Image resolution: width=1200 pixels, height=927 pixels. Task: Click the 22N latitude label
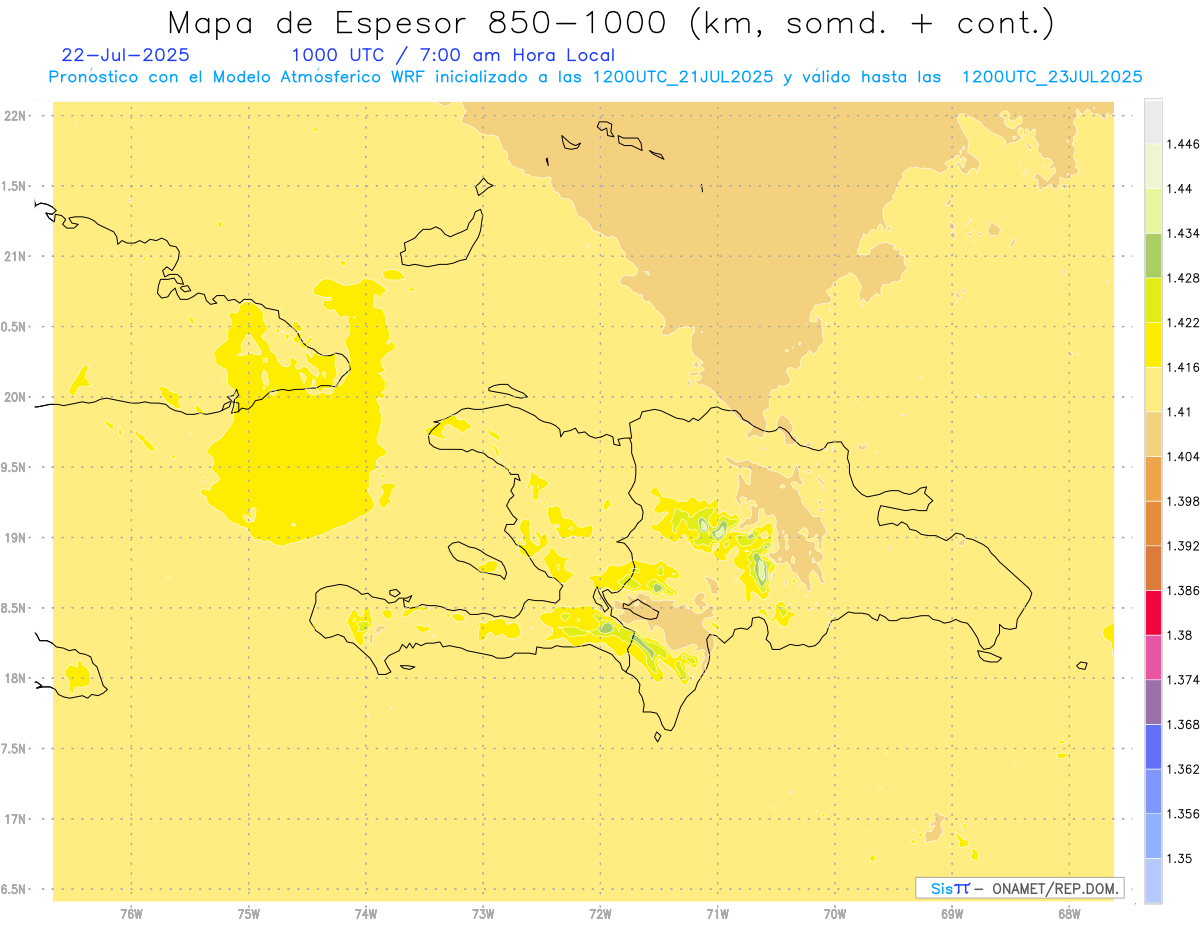click(x=14, y=116)
